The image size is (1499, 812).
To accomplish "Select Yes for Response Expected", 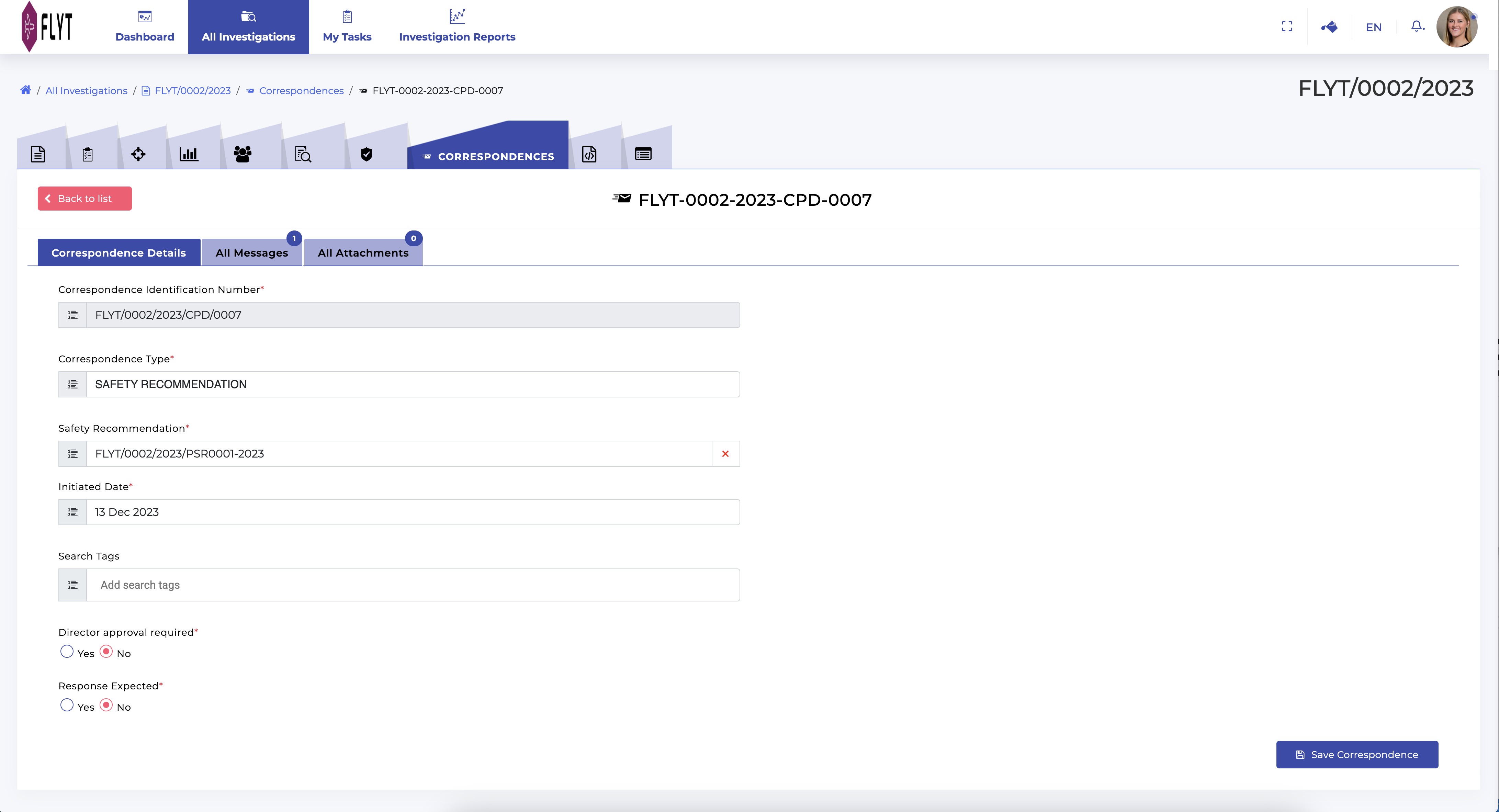I will tap(67, 705).
